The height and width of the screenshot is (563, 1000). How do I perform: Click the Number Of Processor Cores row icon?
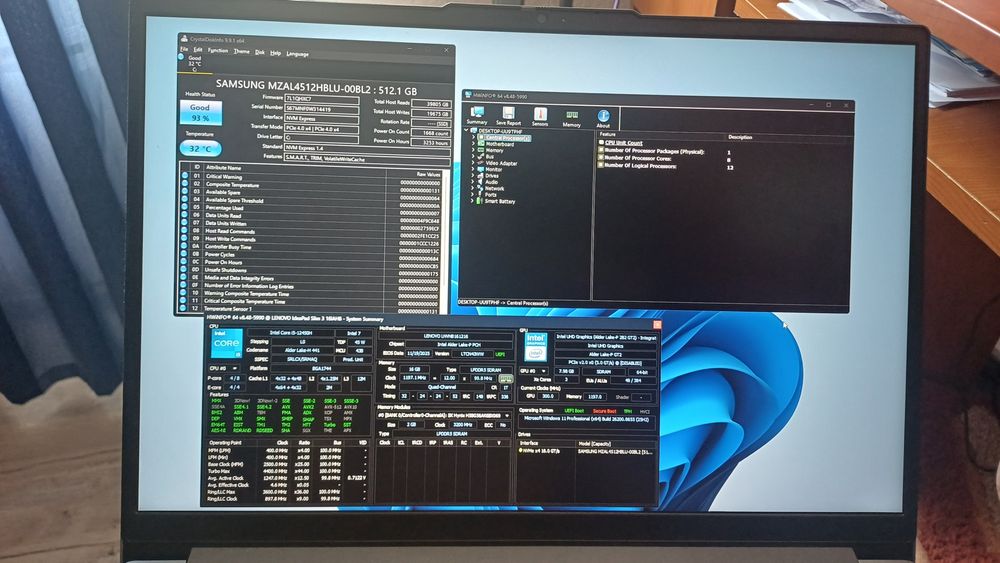(601, 159)
